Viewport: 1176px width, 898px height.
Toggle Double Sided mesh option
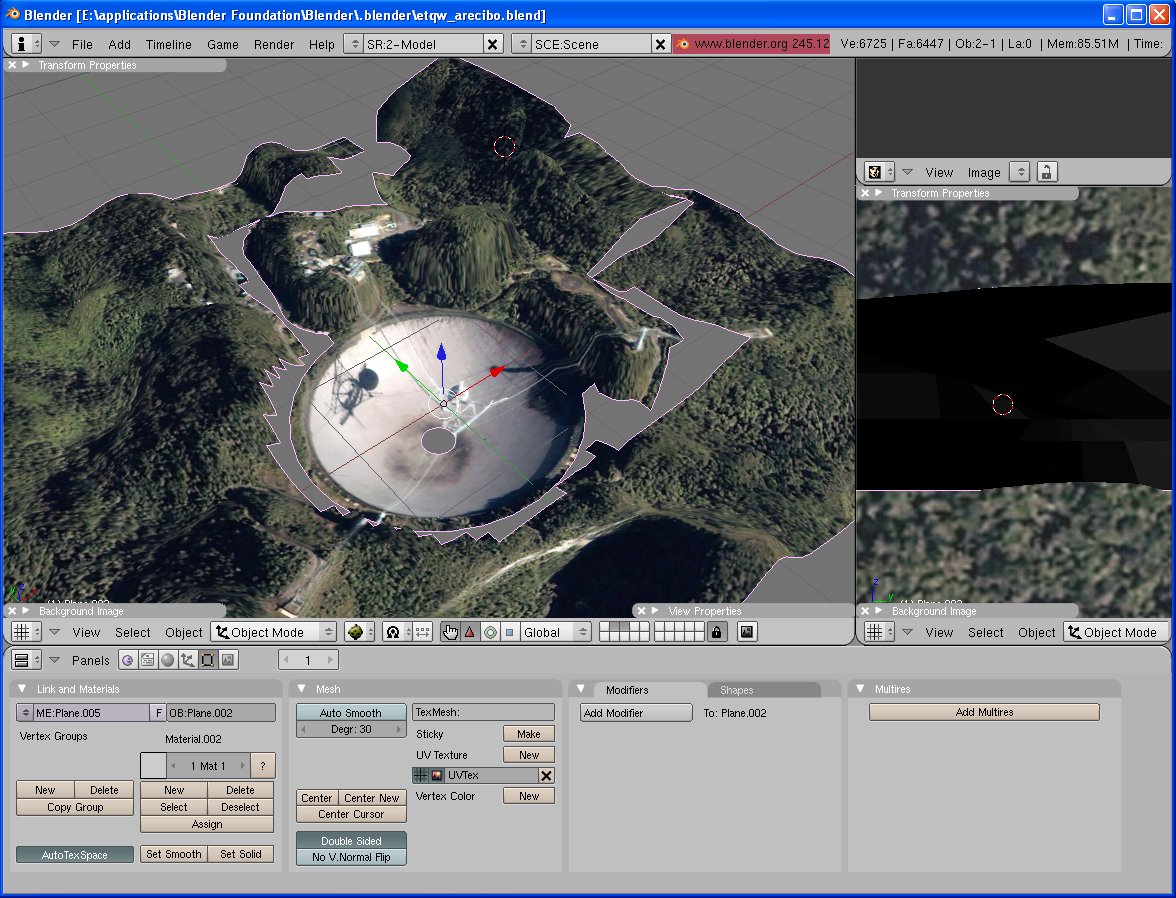pyautogui.click(x=351, y=841)
